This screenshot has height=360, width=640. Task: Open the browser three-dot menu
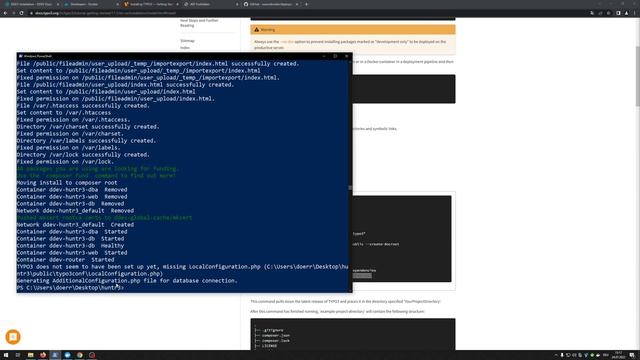coord(635,13)
